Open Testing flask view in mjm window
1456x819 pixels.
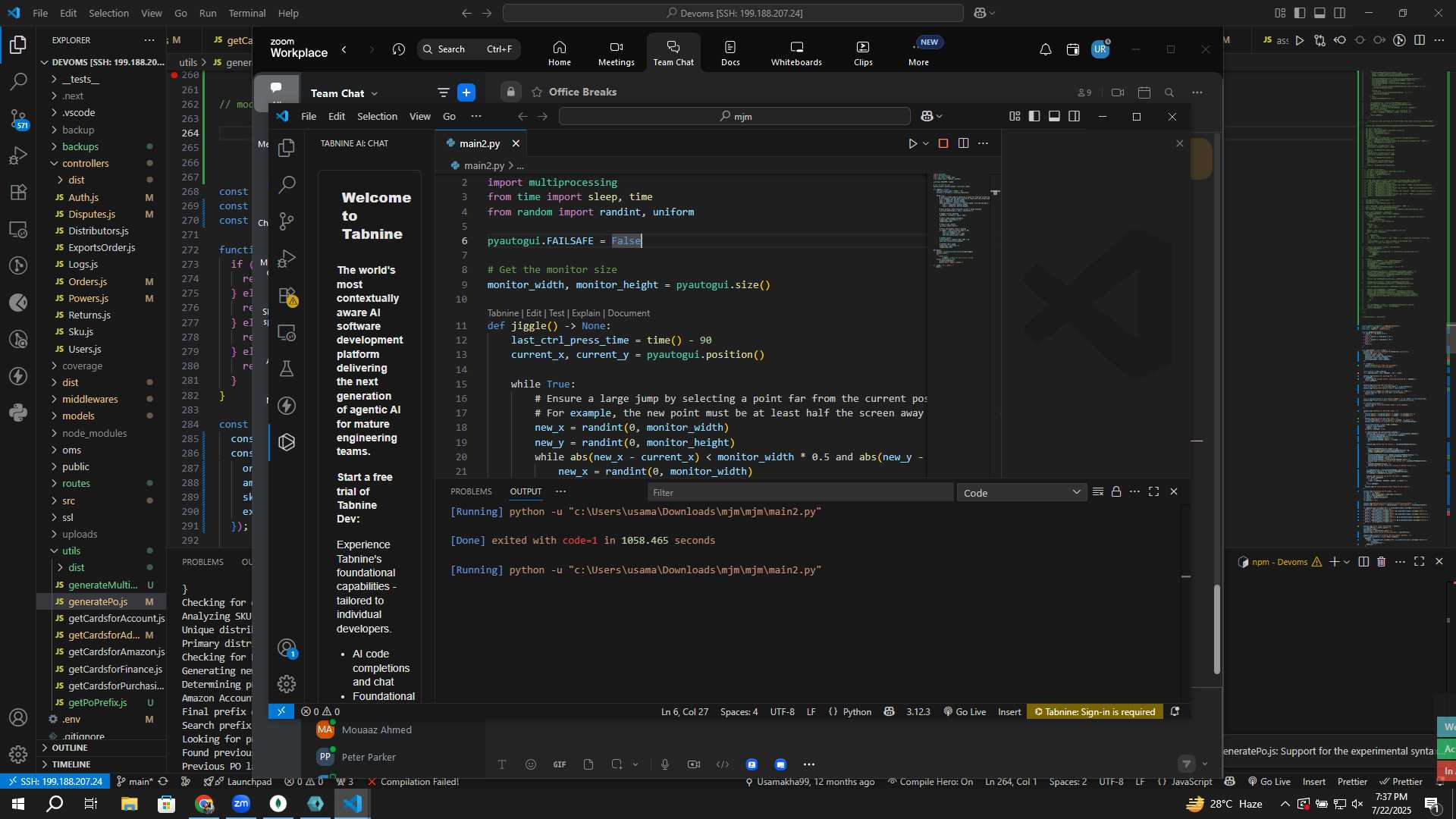click(x=287, y=369)
